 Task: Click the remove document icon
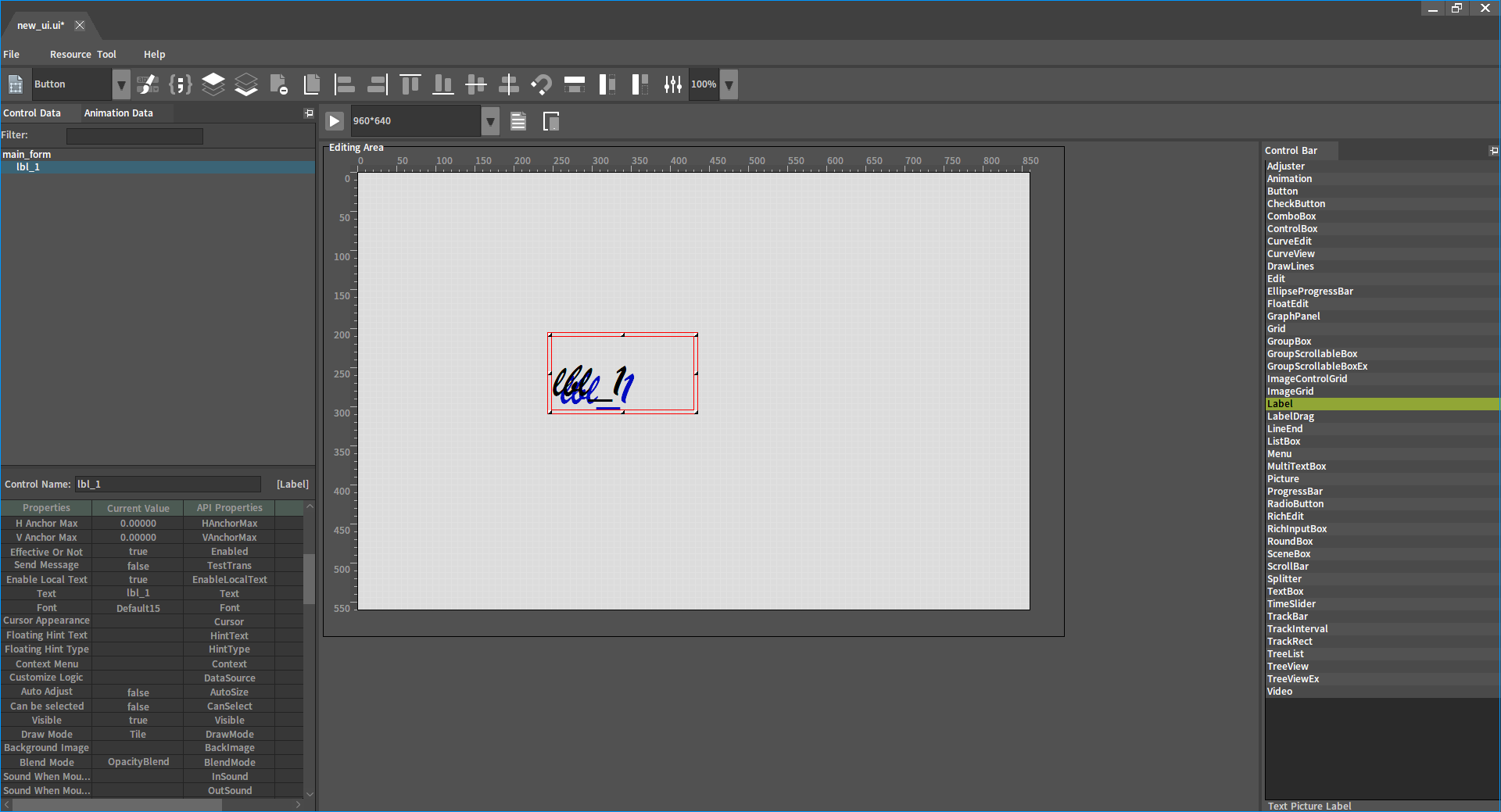coord(279,84)
